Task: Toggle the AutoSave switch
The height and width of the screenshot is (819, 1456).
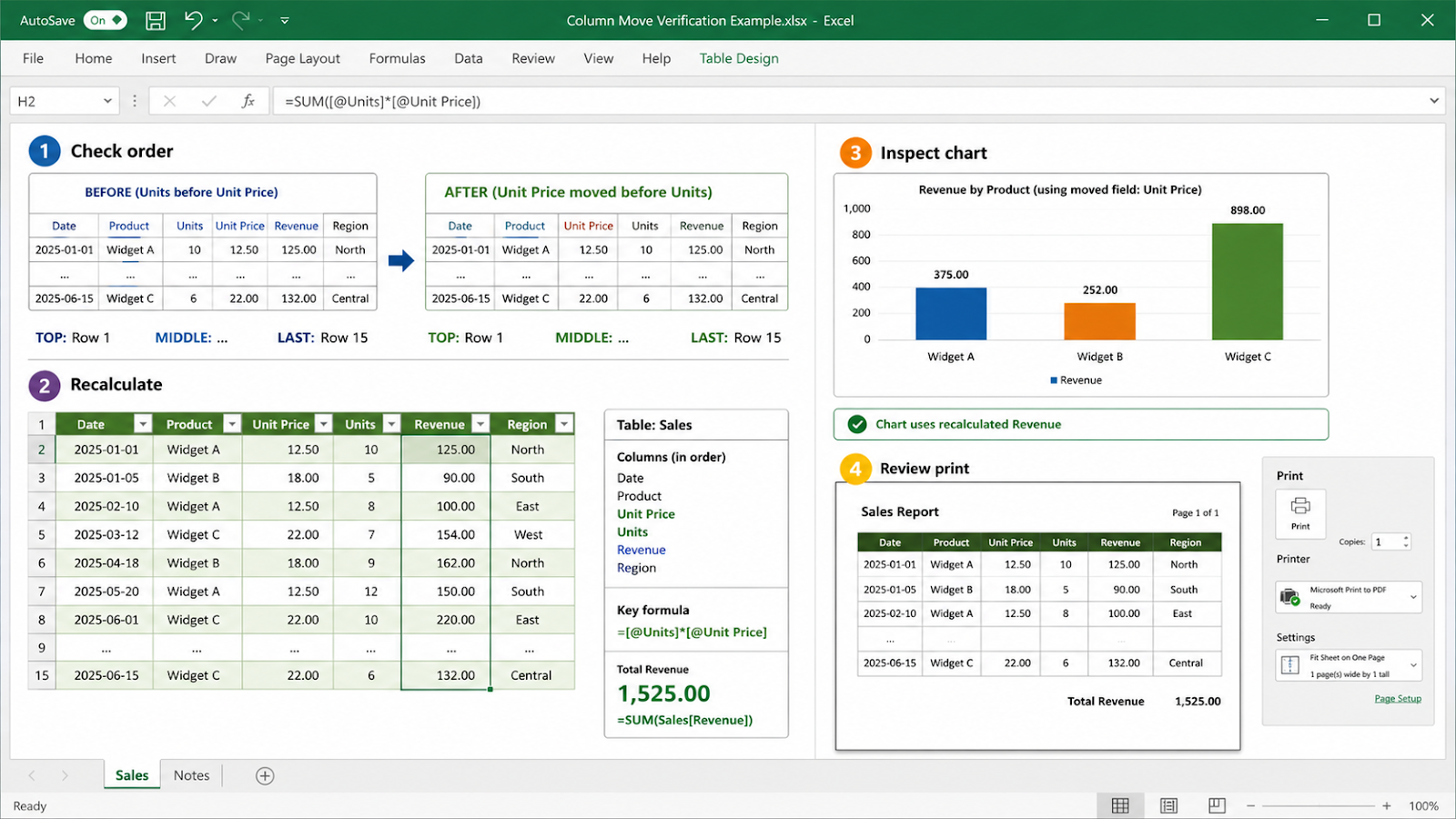Action: pyautogui.click(x=106, y=20)
